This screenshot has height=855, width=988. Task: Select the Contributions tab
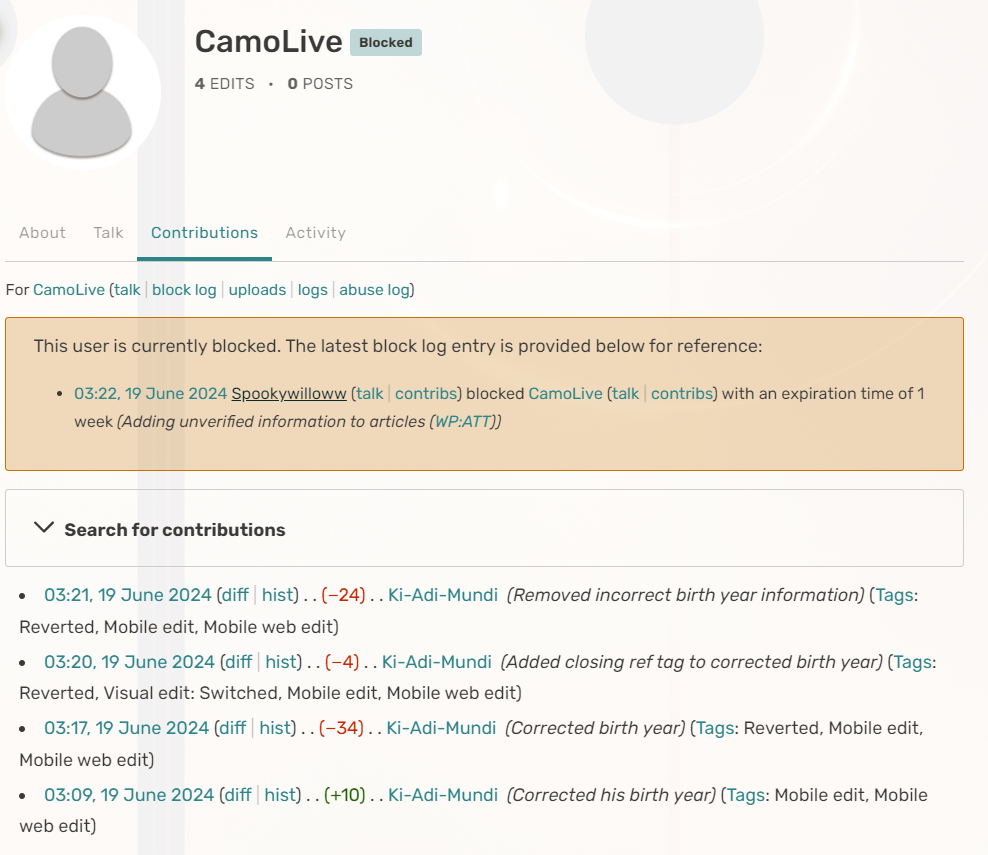(x=204, y=233)
